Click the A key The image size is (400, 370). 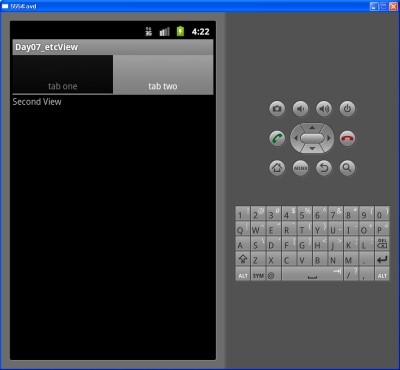pyautogui.click(x=243, y=244)
